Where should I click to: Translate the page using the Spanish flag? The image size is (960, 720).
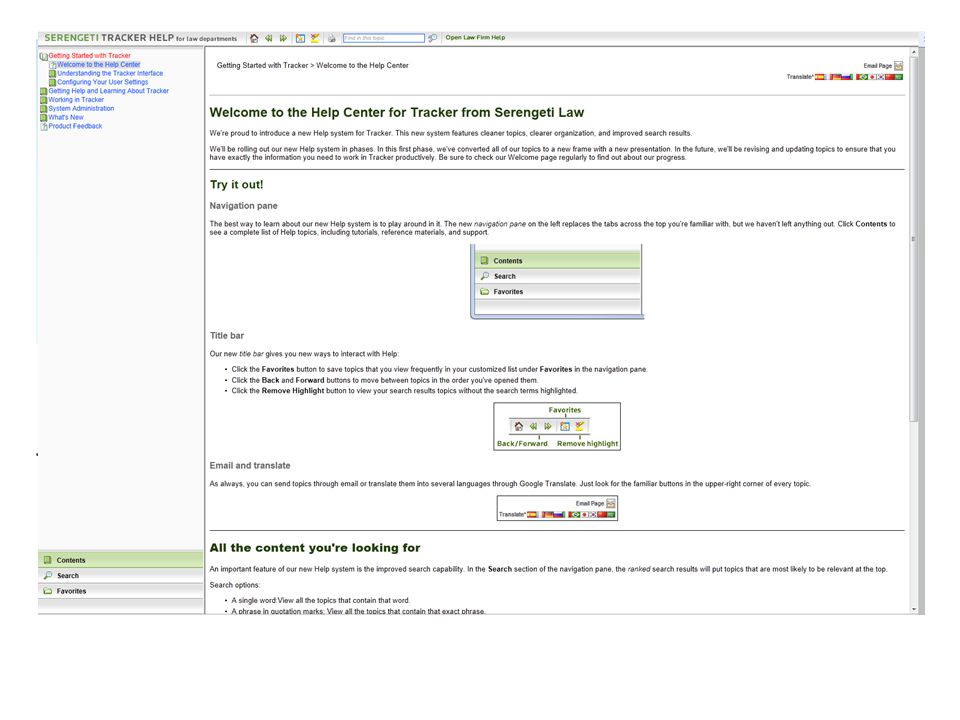click(820, 77)
